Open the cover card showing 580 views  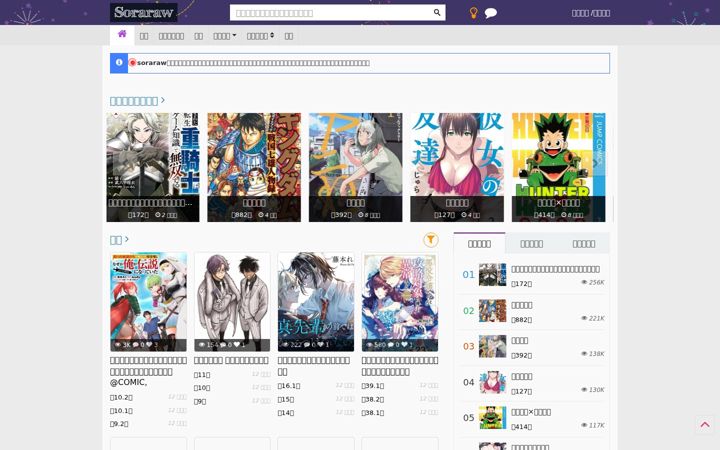point(399,302)
